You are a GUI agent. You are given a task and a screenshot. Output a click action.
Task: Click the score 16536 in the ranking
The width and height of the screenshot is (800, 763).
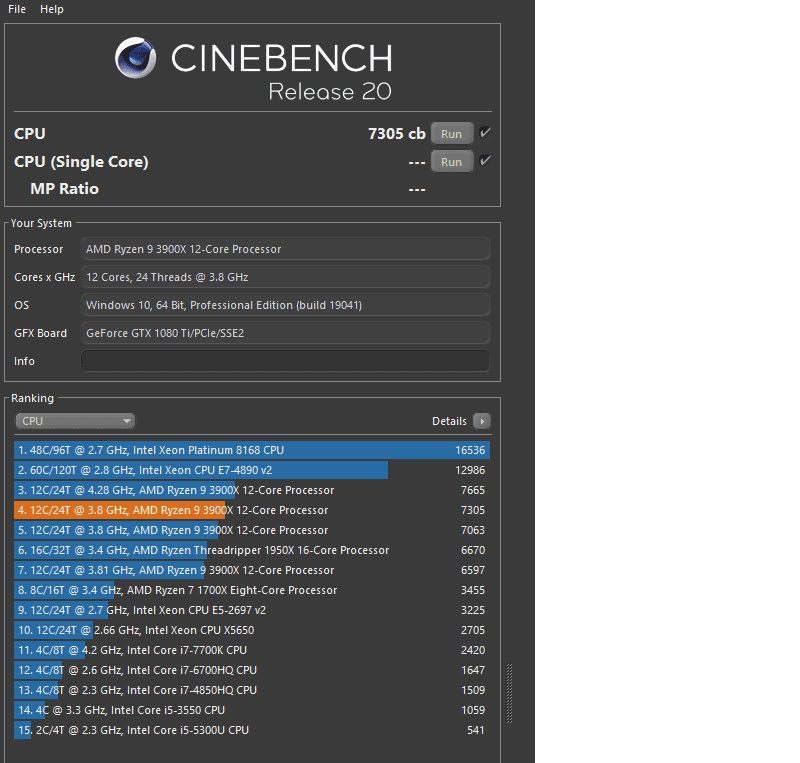(470, 450)
